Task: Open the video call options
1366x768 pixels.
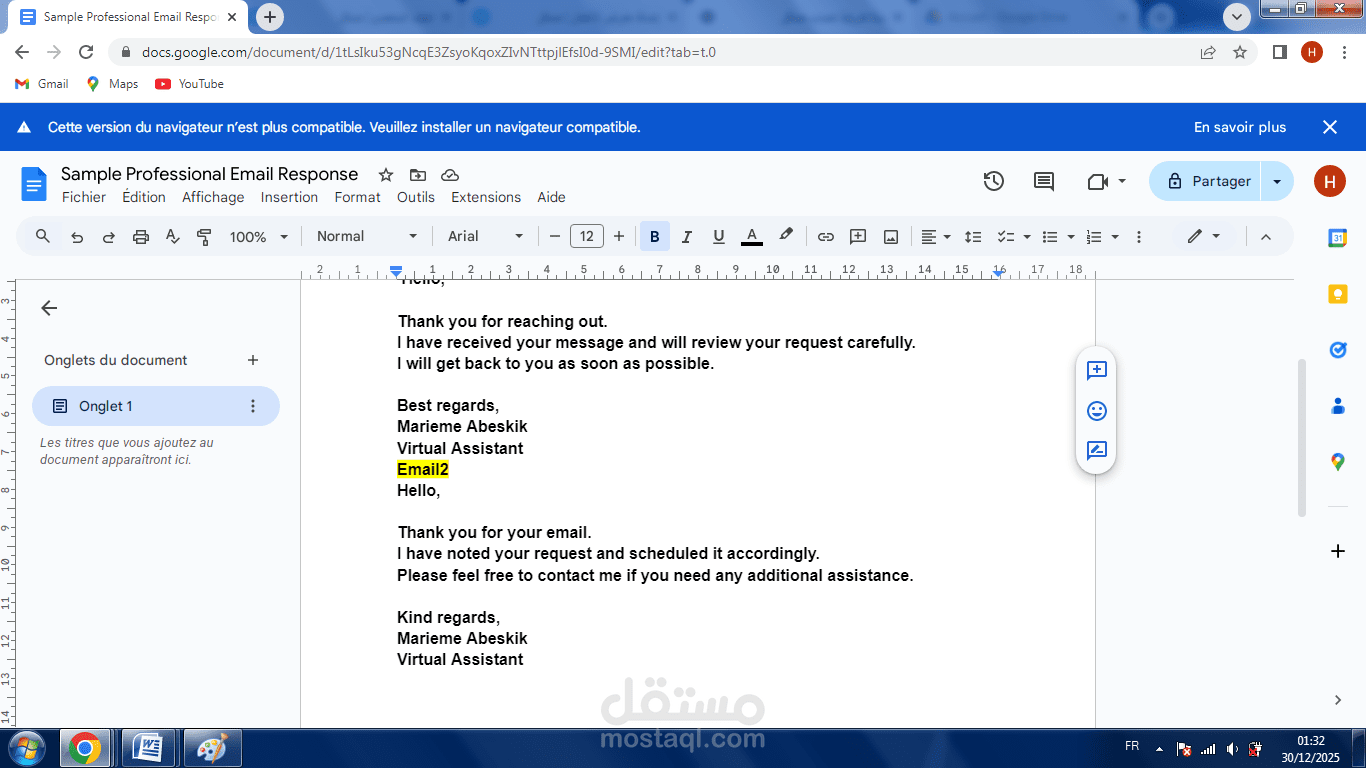Action: [x=1107, y=181]
